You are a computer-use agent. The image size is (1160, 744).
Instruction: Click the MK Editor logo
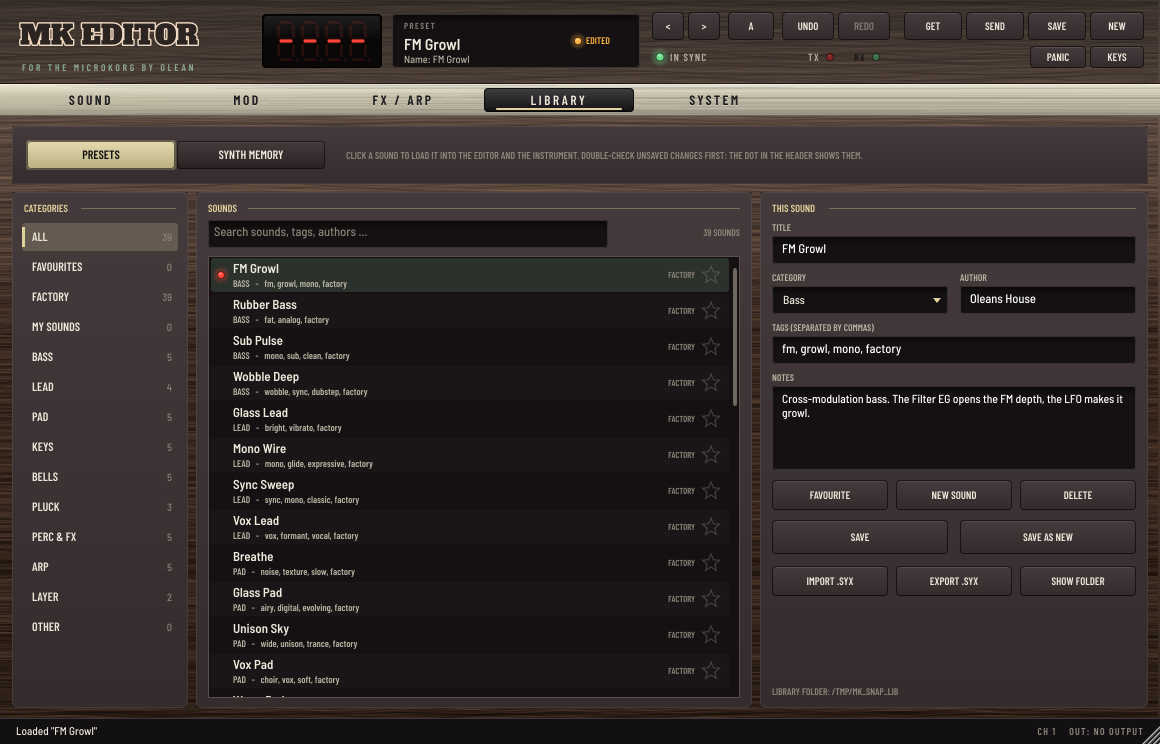click(109, 35)
